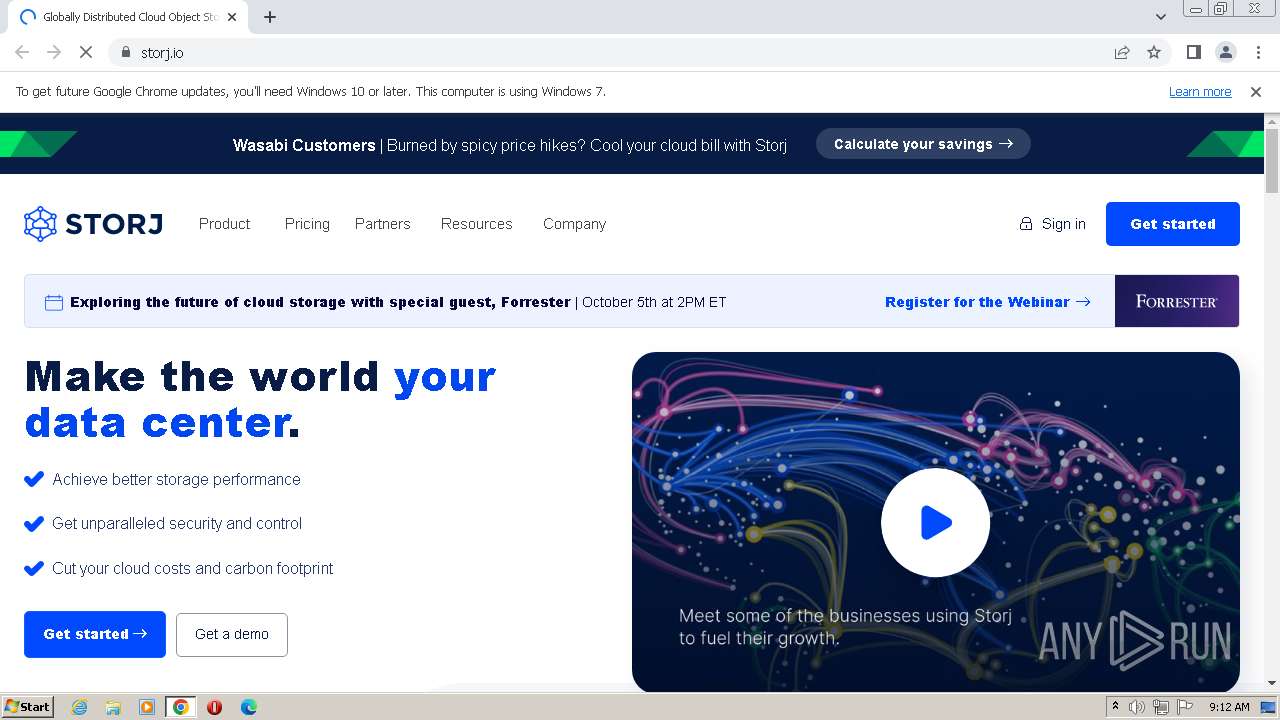Click the browser forward arrow

coord(54,52)
